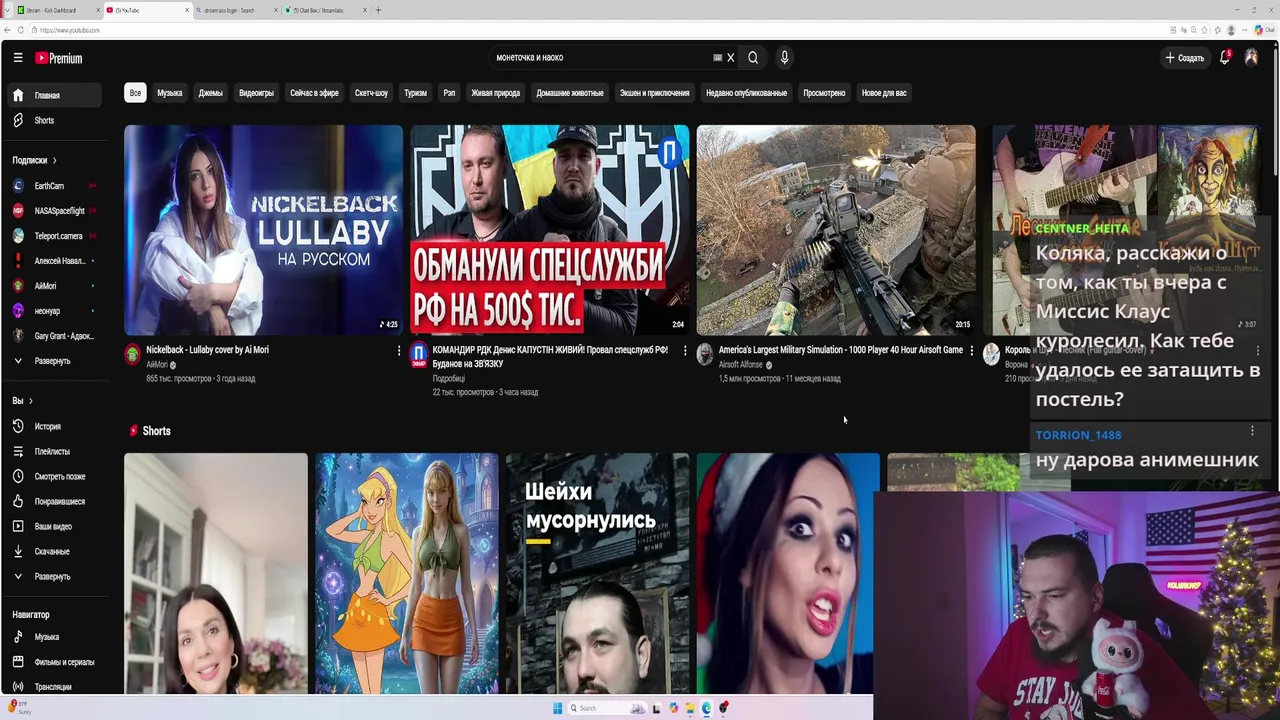Select the Рэп filter chip
The image size is (1280, 720).
click(x=449, y=93)
